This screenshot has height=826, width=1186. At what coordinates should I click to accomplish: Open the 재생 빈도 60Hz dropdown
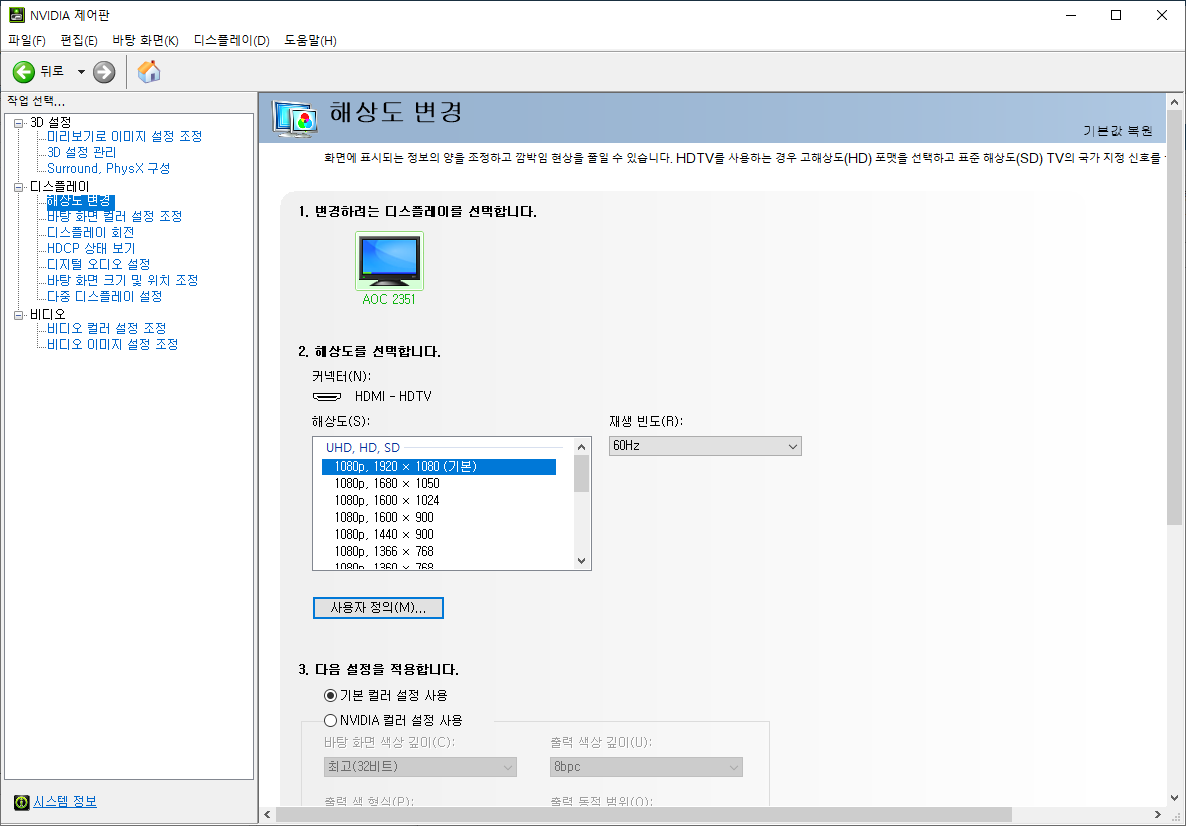[x=705, y=446]
